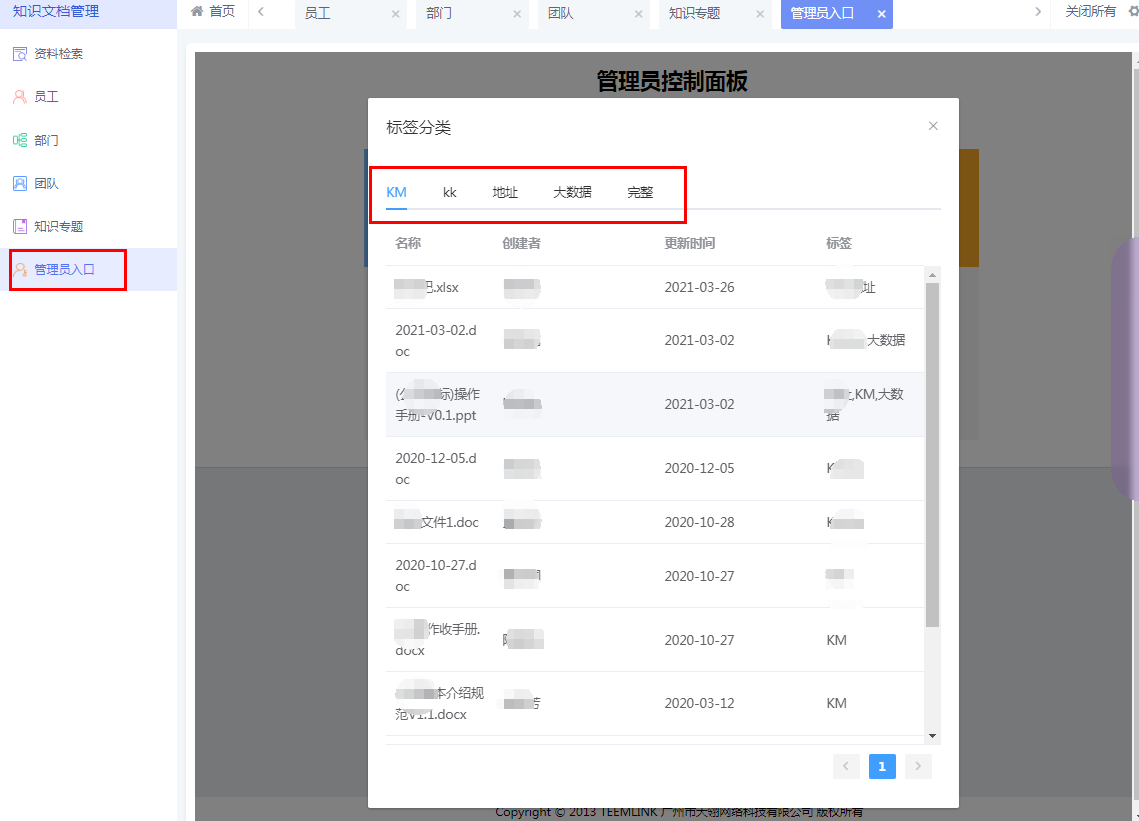This screenshot has height=821, width=1139.
Task: Click the next page arrow in pagination
Action: pos(918,766)
